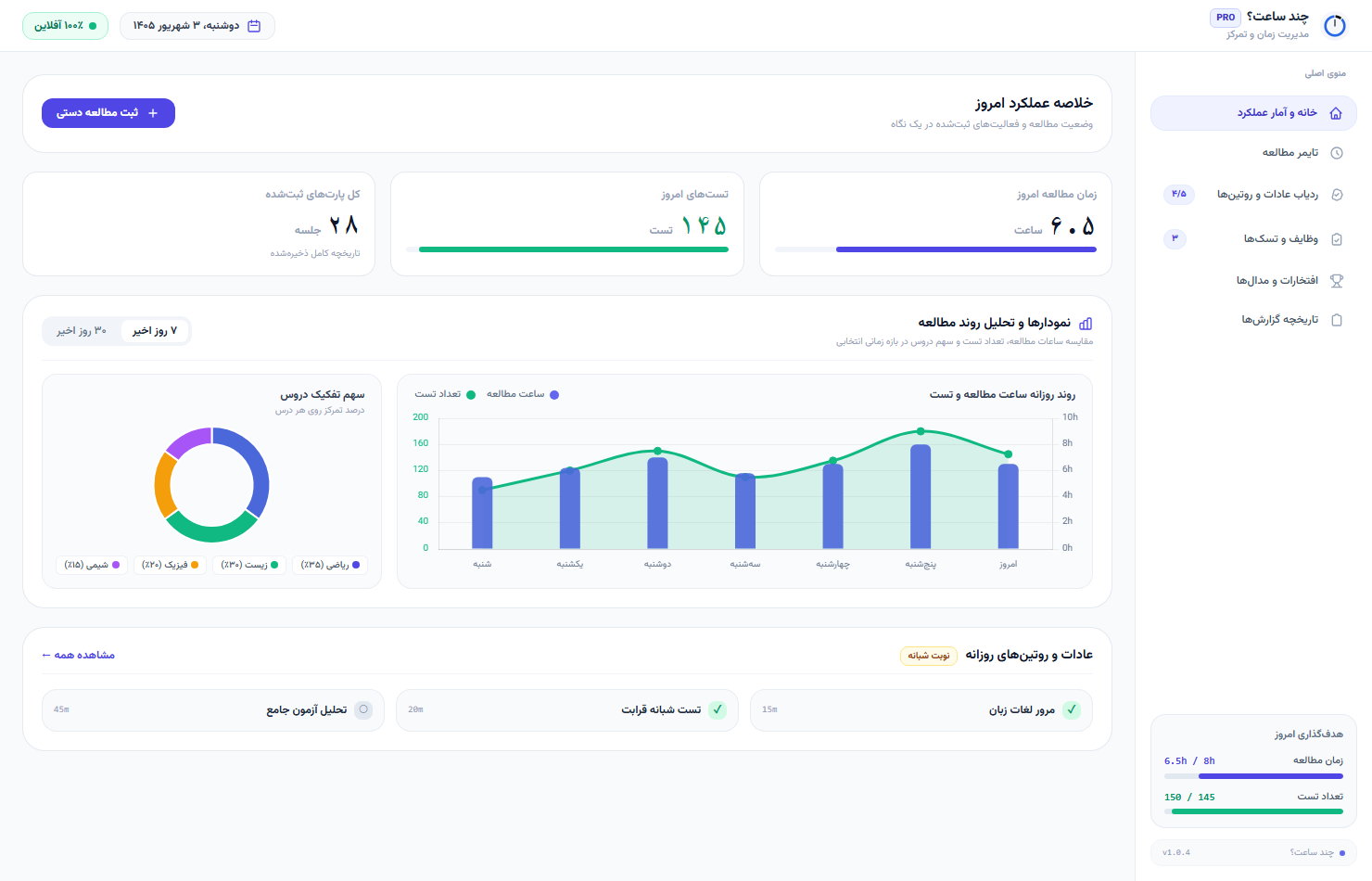Click the bar chart icon beside نمودارها heading
Screen dimensions: 1372x881
point(1086,324)
